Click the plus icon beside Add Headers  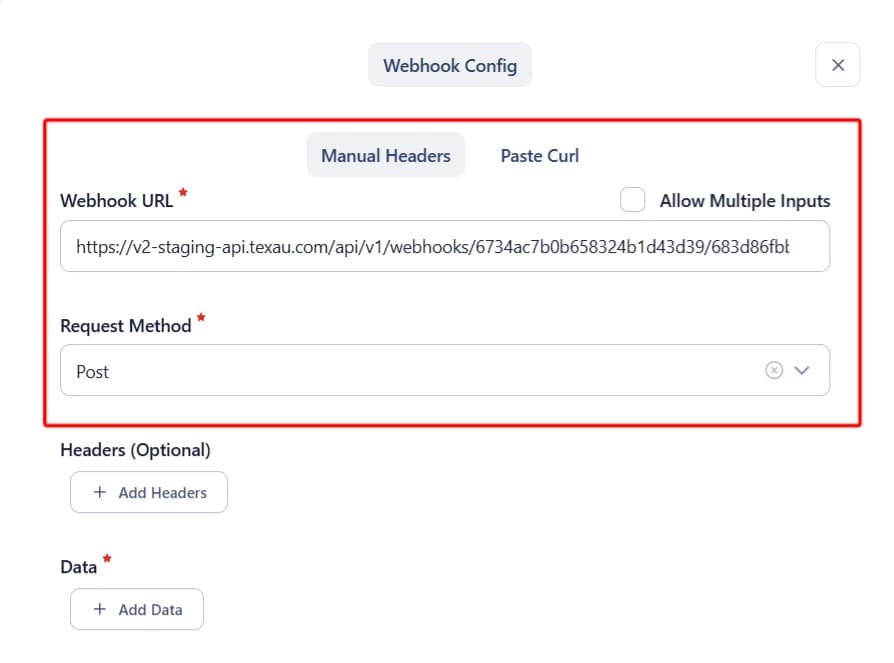point(100,492)
